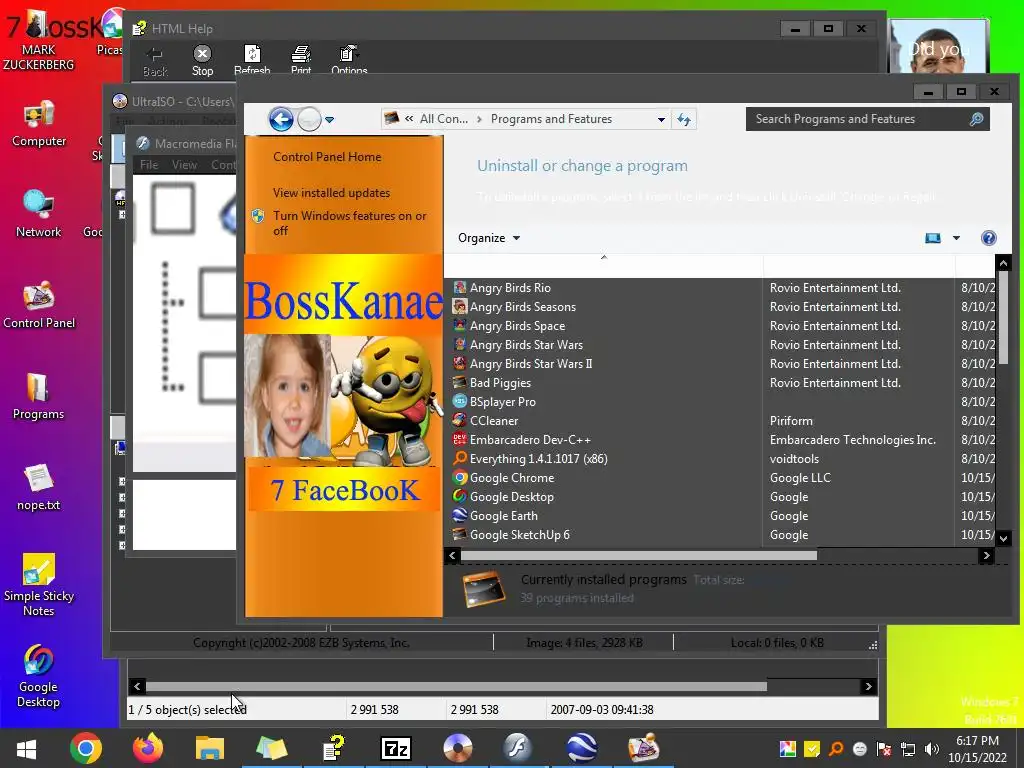1024x768 pixels.
Task: Click Print in HTML Help toolbar
Action: (x=301, y=60)
